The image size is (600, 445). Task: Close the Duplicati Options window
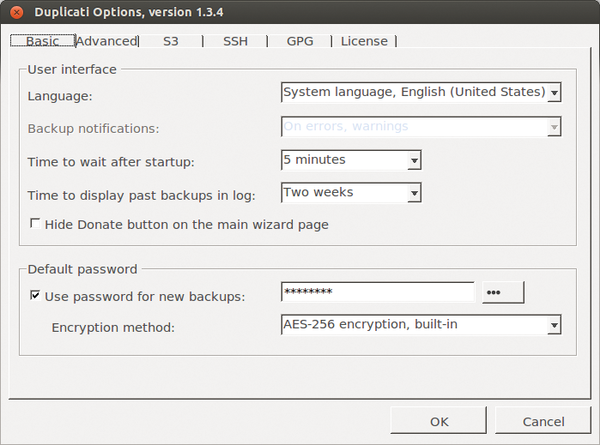coord(16,12)
